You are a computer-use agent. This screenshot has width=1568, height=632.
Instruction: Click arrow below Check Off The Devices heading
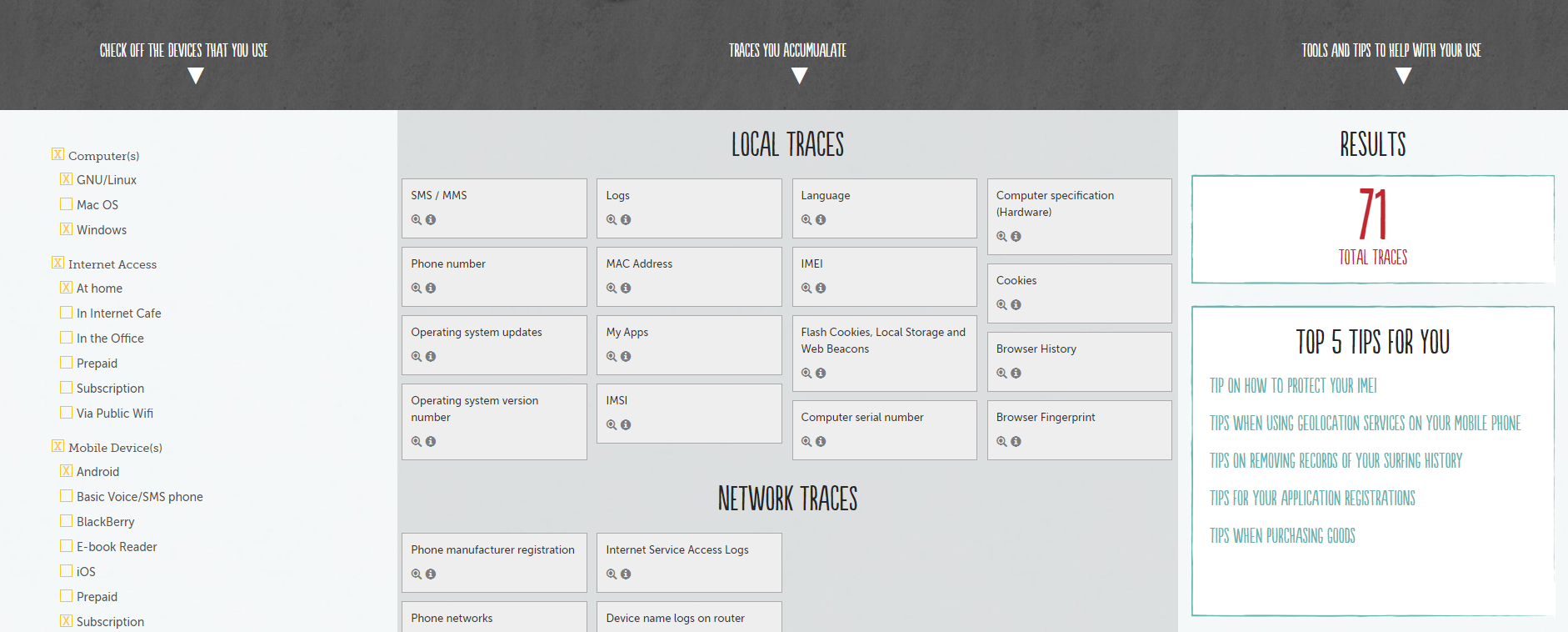[x=196, y=76]
